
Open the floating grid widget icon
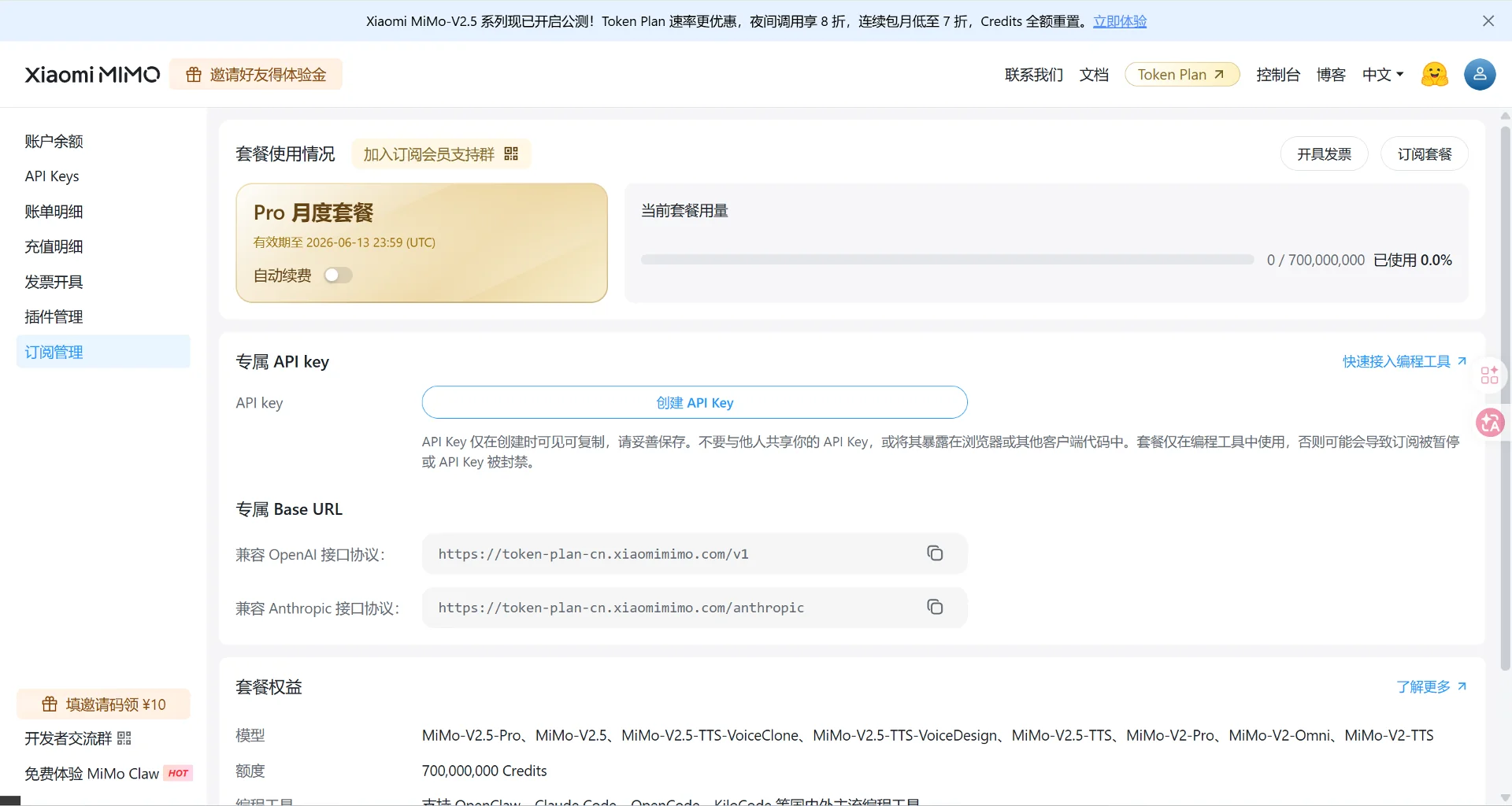pos(1489,375)
